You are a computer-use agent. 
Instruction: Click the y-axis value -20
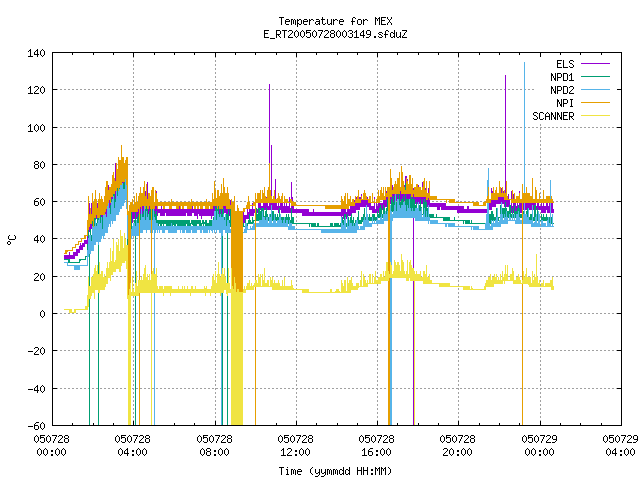pos(36,351)
